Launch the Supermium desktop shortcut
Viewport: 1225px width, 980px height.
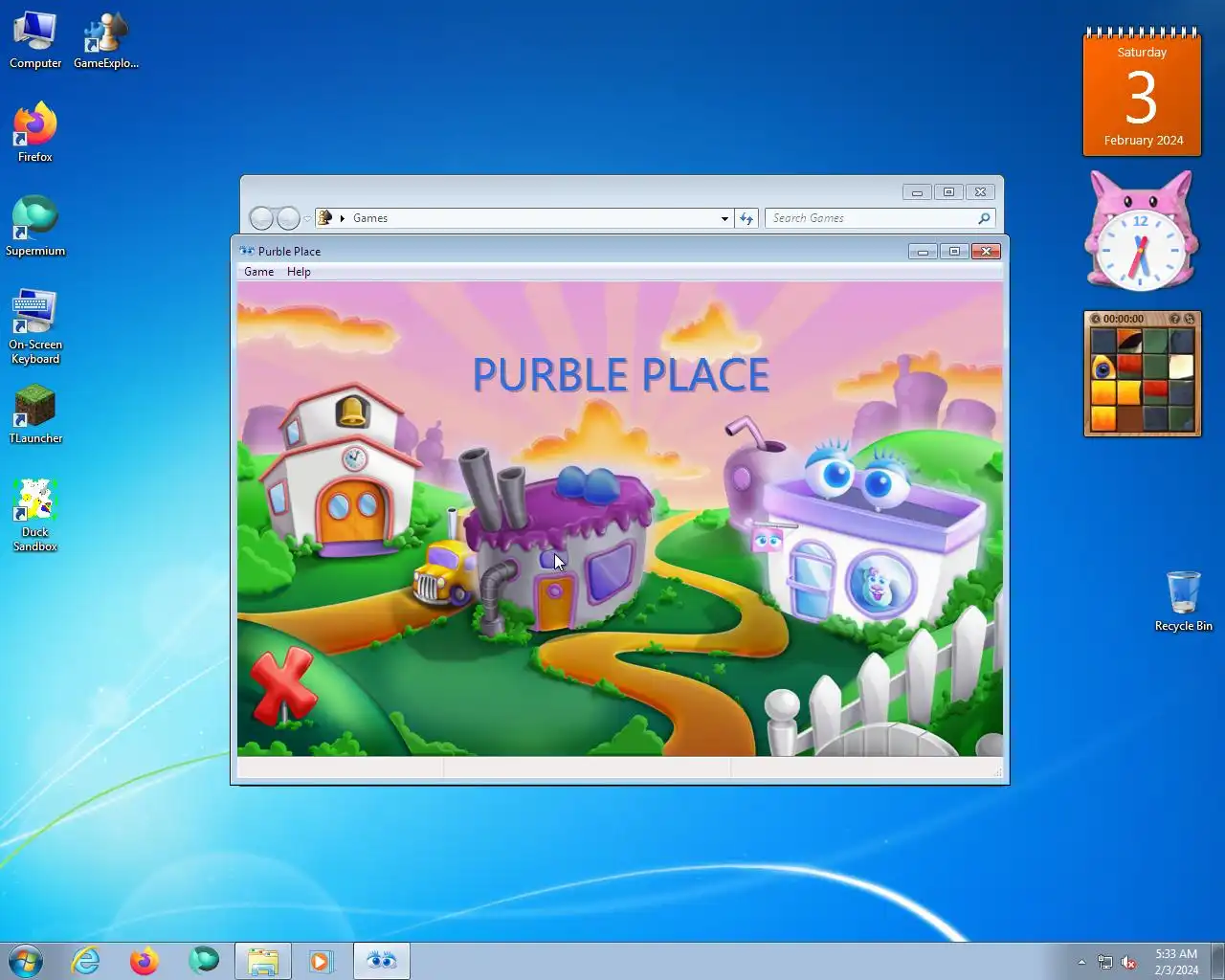coord(35,227)
